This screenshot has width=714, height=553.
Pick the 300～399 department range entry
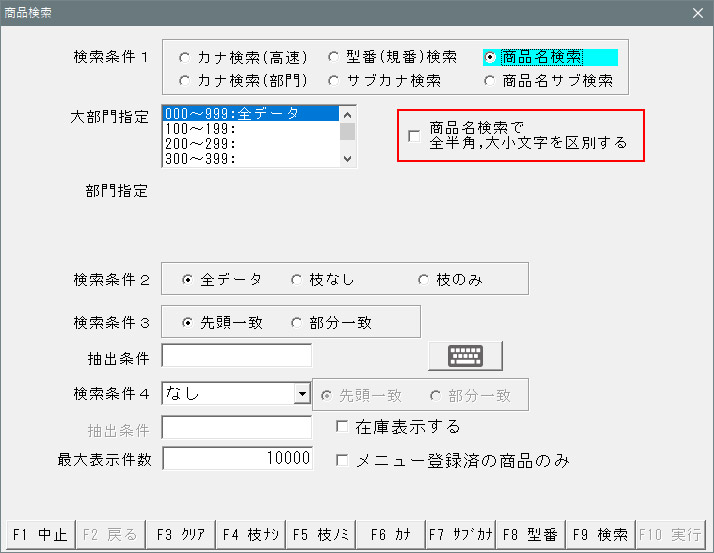250,158
